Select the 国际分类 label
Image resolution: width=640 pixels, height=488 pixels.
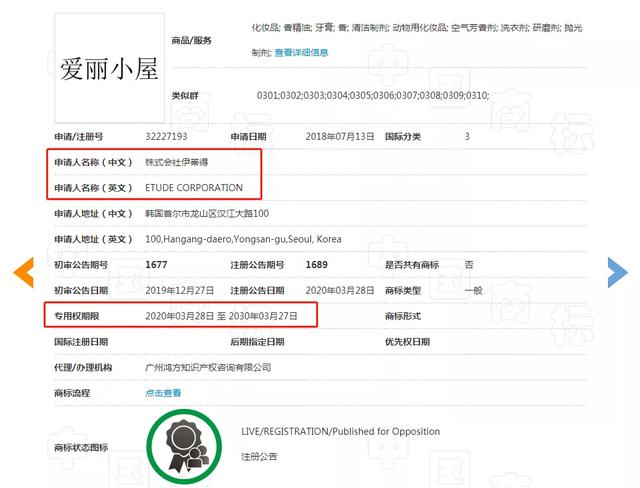coord(402,136)
